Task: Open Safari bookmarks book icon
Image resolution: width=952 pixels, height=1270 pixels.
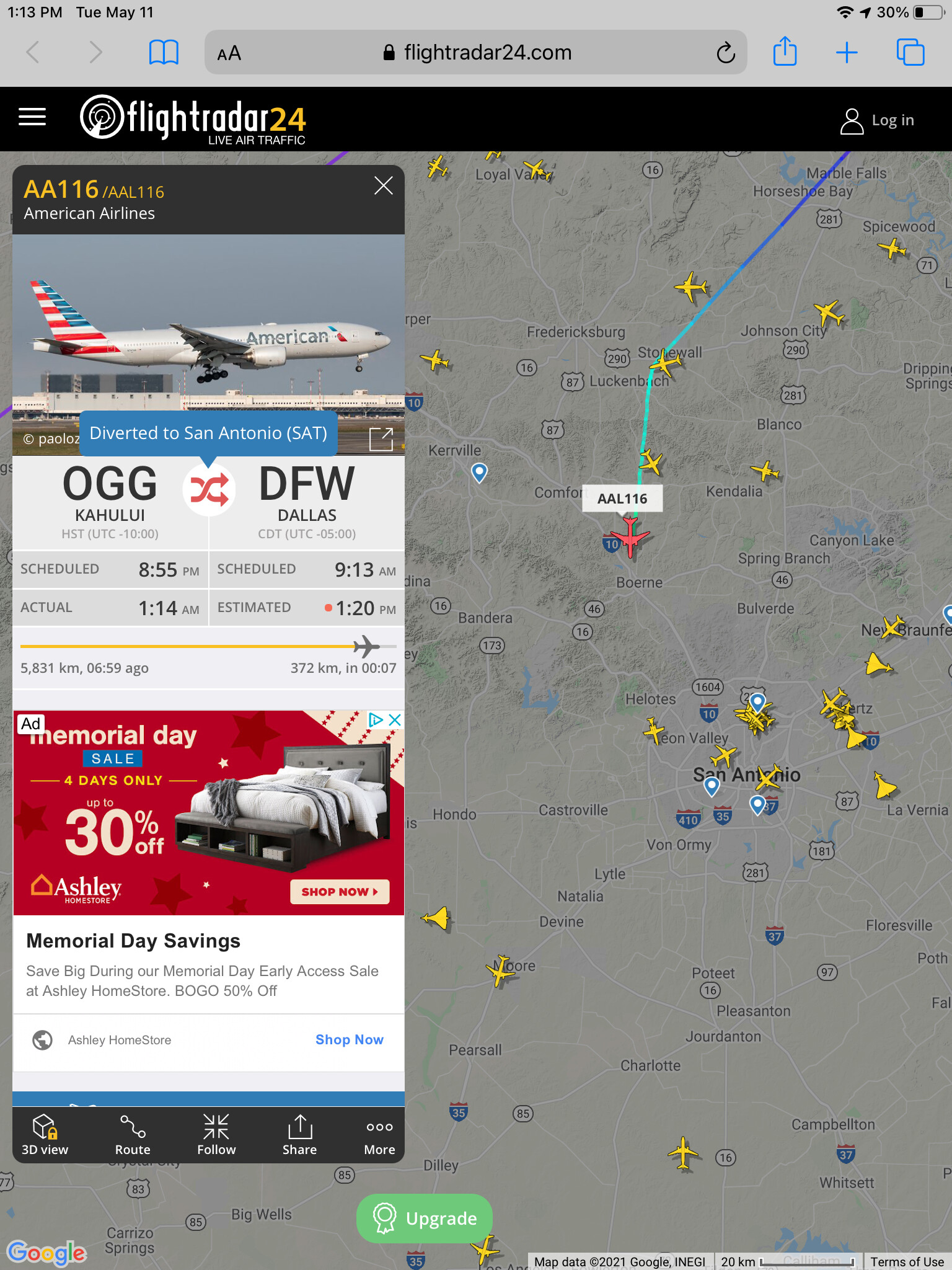Action: (164, 53)
